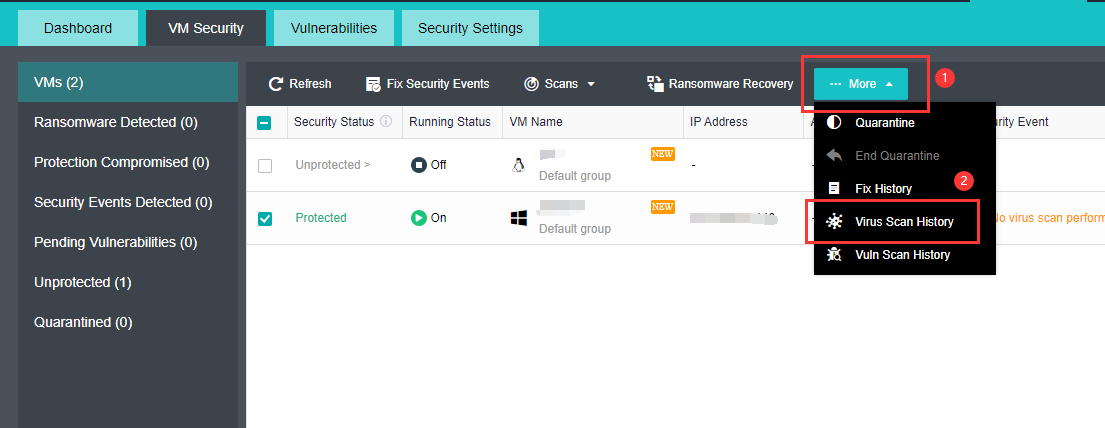
Task: Sort by VM Name column header
Action: click(536, 122)
